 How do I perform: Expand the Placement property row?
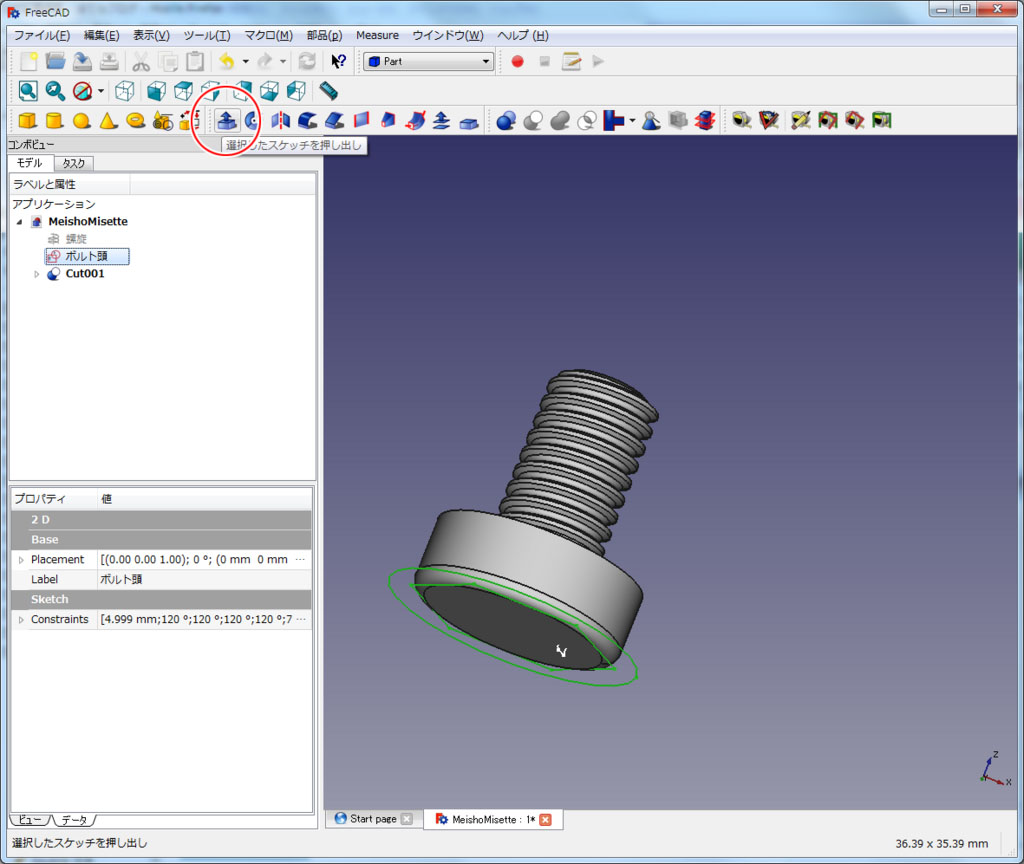(21, 560)
